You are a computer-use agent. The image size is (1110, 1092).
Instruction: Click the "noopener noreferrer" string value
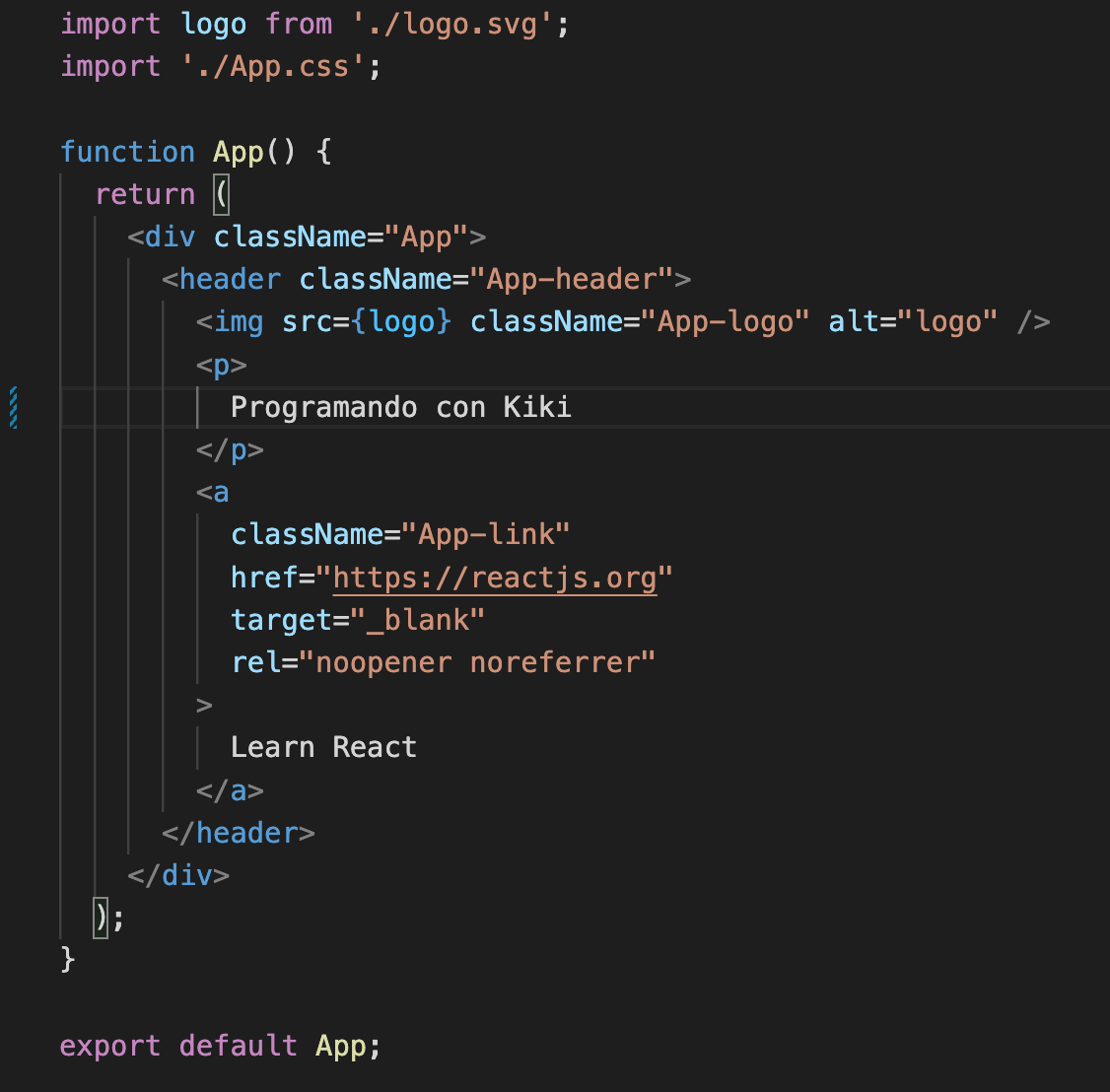(x=477, y=663)
